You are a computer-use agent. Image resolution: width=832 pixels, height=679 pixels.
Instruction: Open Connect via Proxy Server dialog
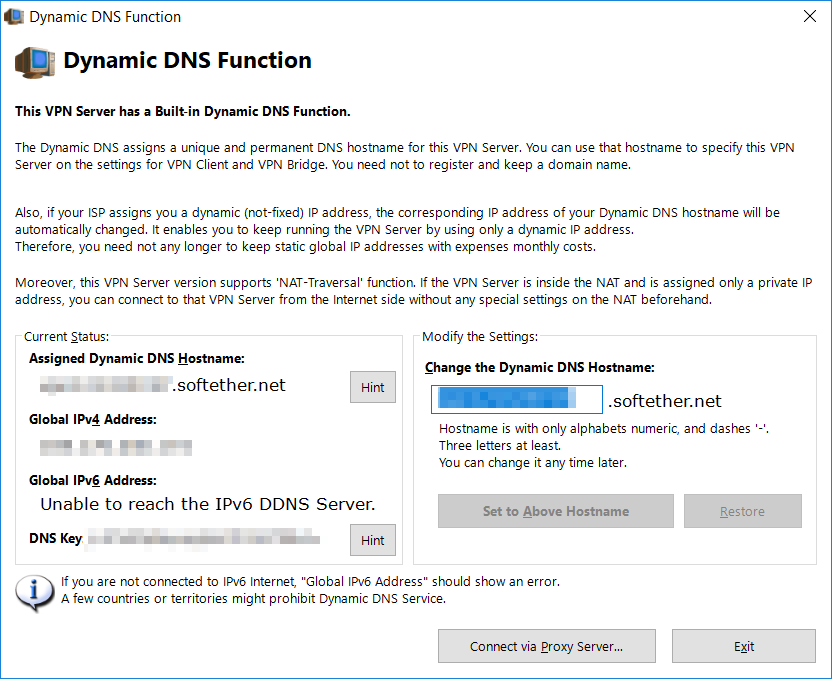[x=547, y=646]
